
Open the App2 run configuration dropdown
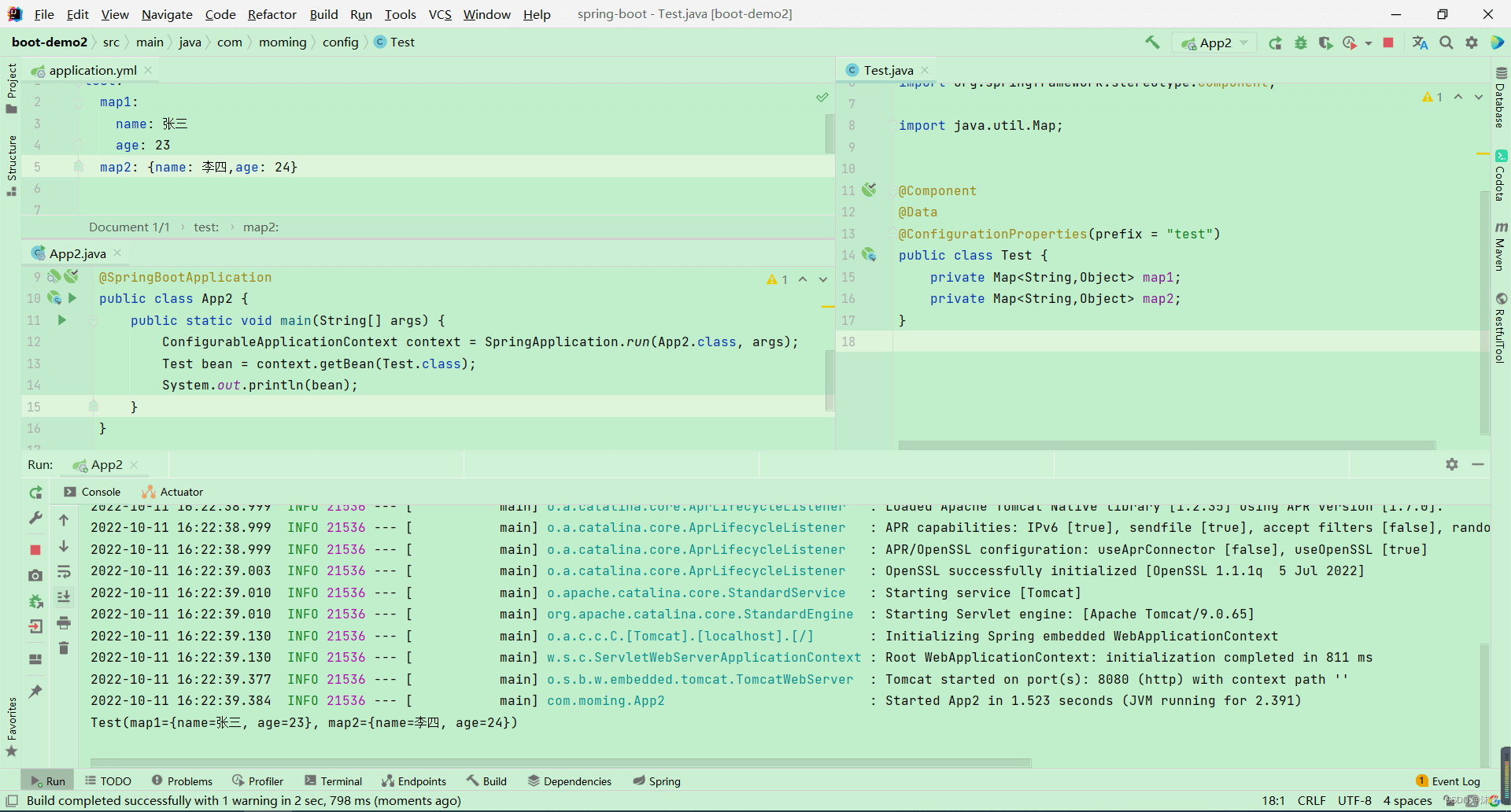(x=1214, y=42)
